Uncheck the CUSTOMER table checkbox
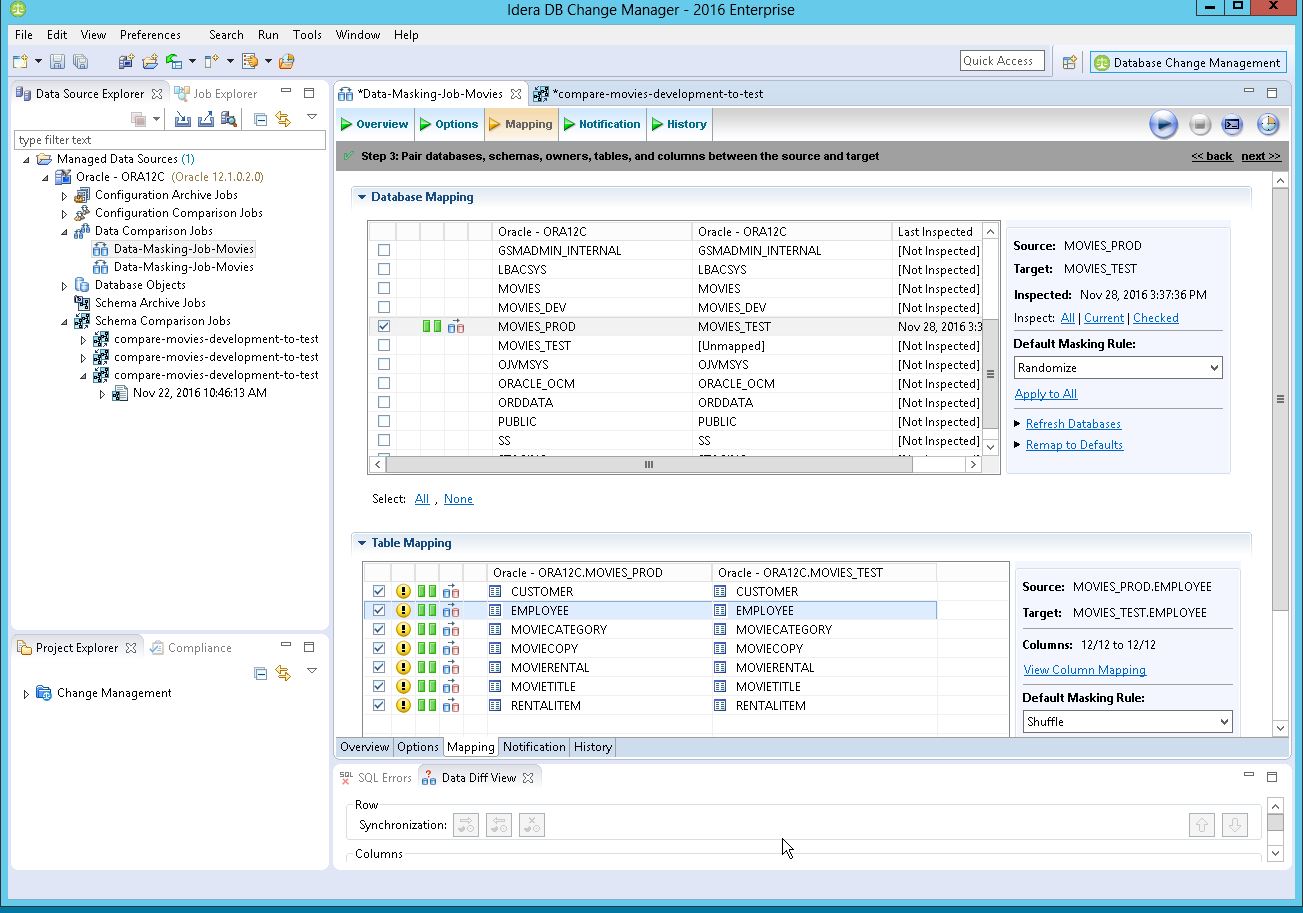This screenshot has width=1303, height=913. [379, 592]
